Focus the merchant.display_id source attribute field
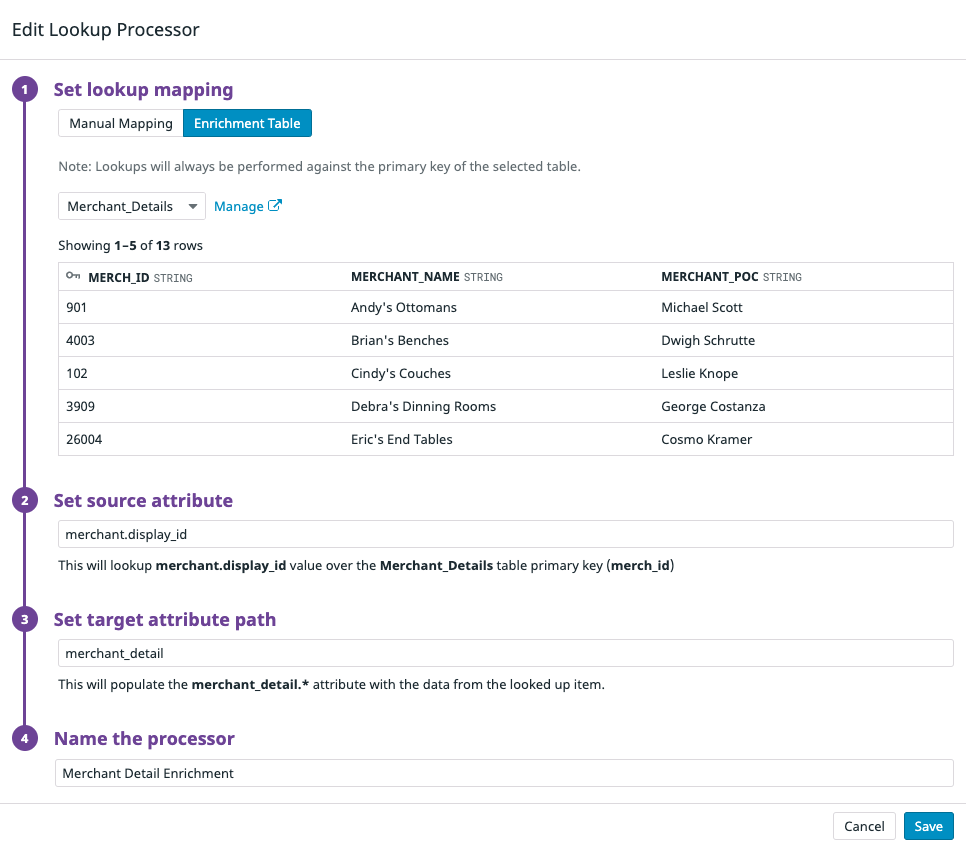This screenshot has width=966, height=847. click(505, 534)
